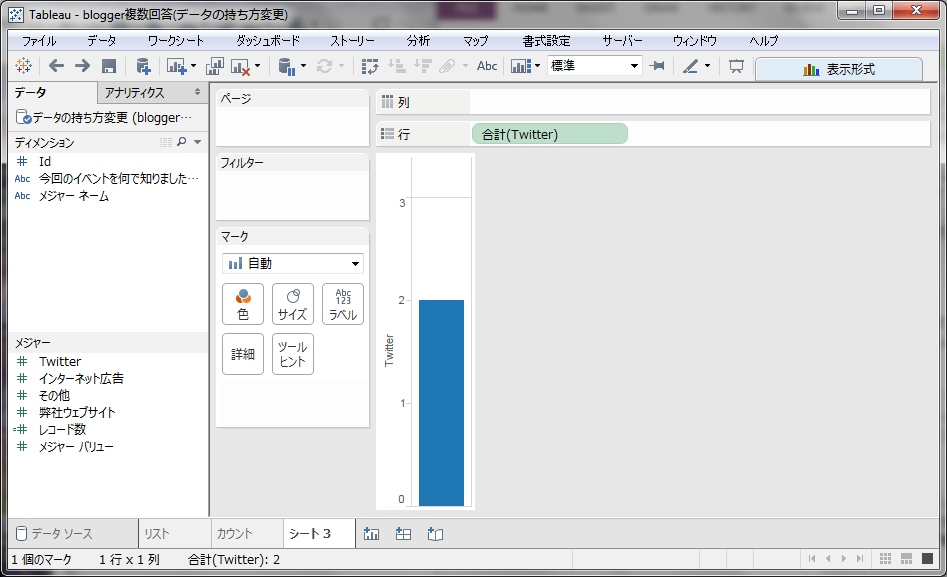Duplicate sheet toolbar icon

click(214, 66)
